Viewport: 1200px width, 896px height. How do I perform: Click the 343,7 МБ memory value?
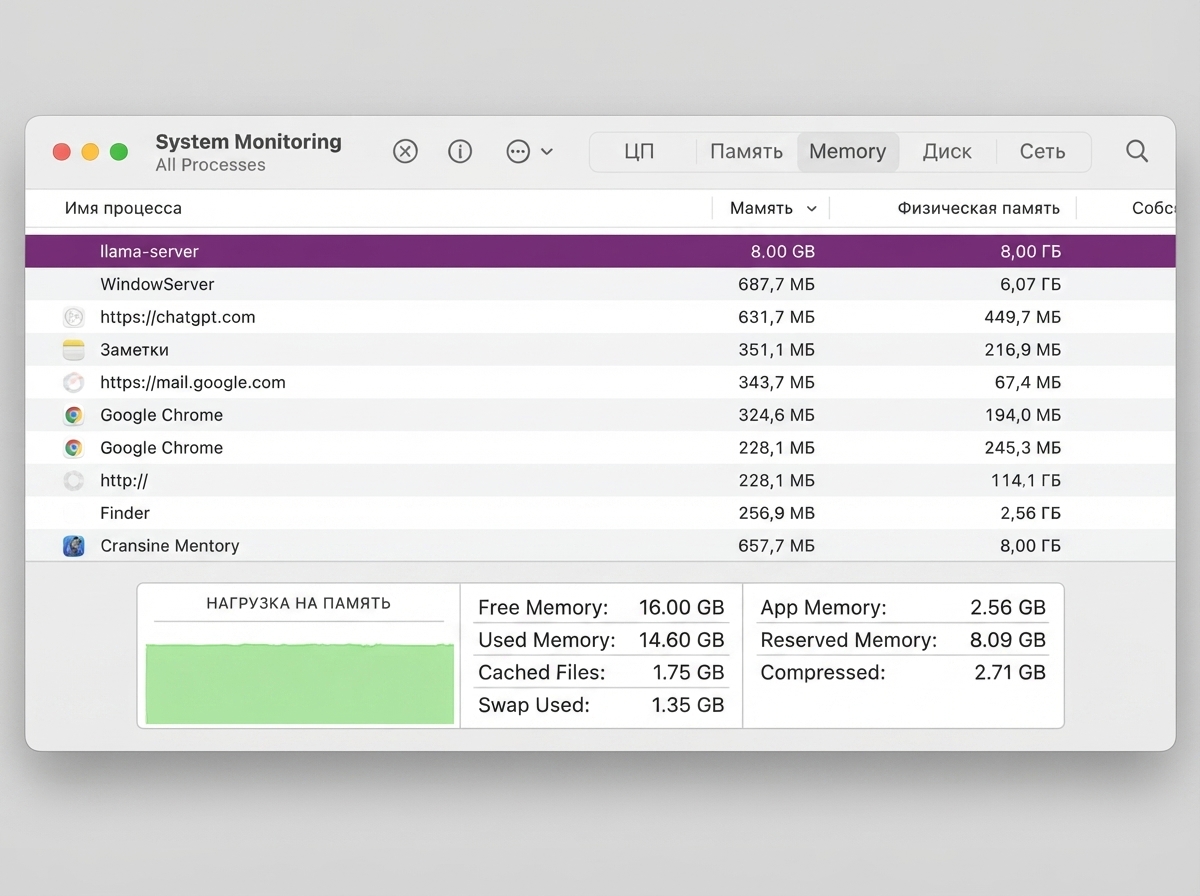tap(776, 382)
